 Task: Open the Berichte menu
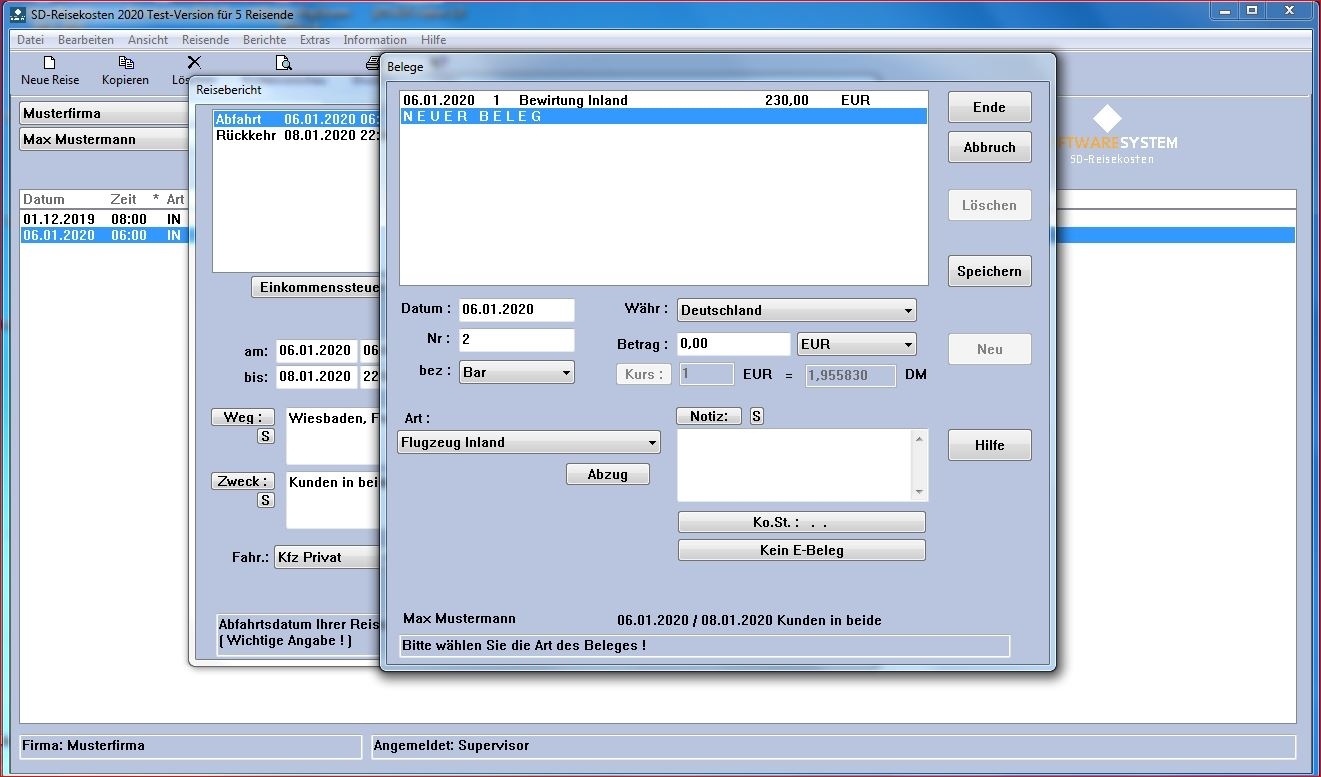click(x=264, y=40)
